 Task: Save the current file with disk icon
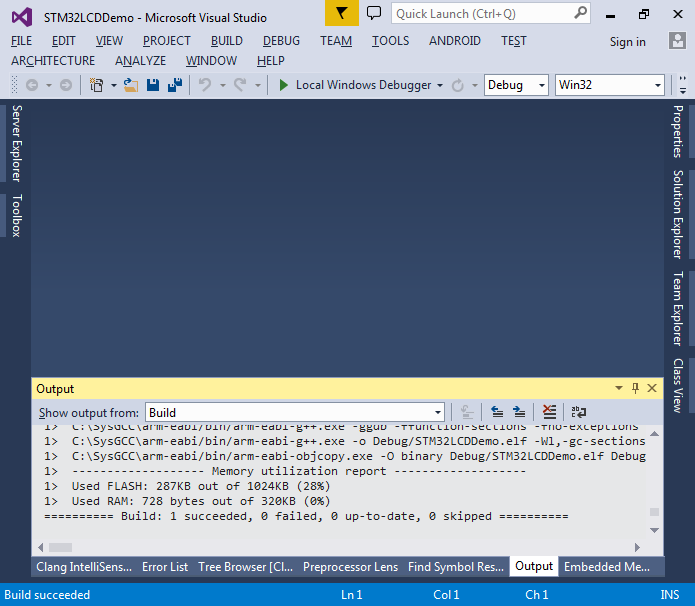[153, 85]
